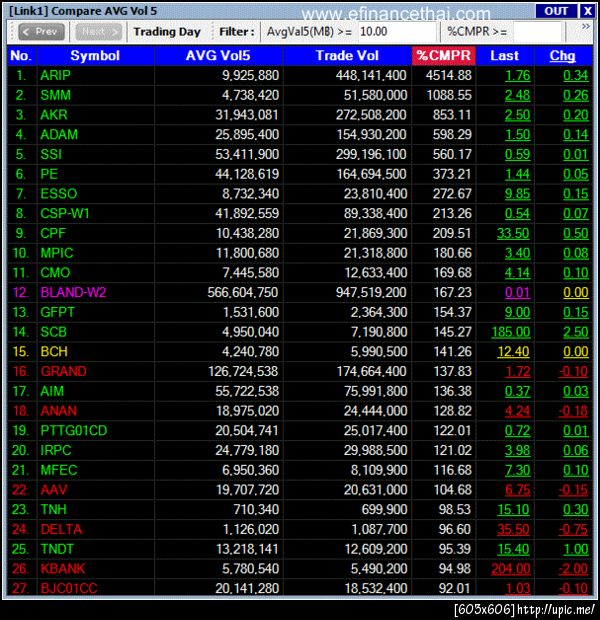Click AKR AVG Vol5 value 31,943,081

click(x=247, y=115)
